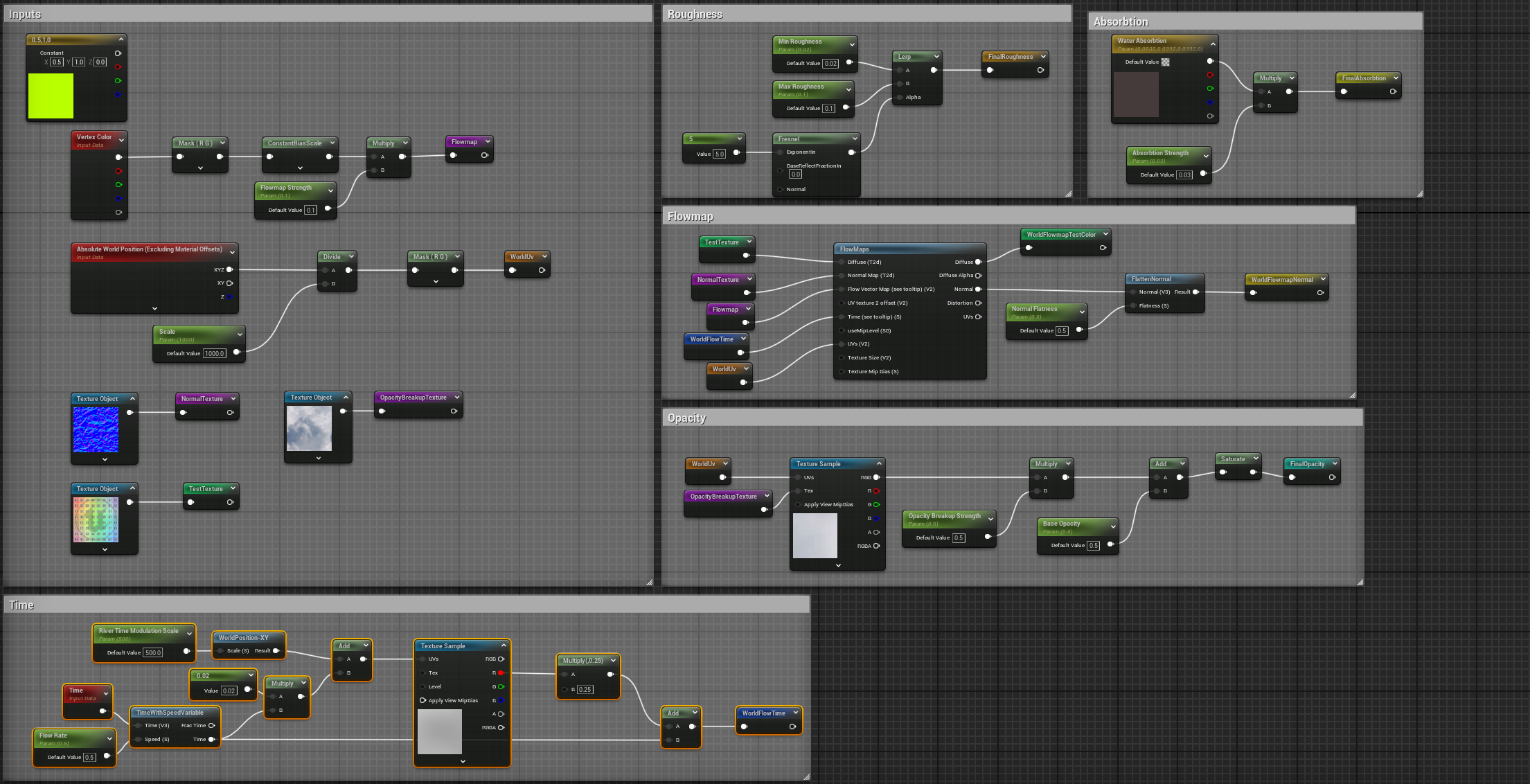This screenshot has height=784, width=1530.
Task: Expand the chevron under the Opacity Texture Sample preview
Action: click(838, 565)
